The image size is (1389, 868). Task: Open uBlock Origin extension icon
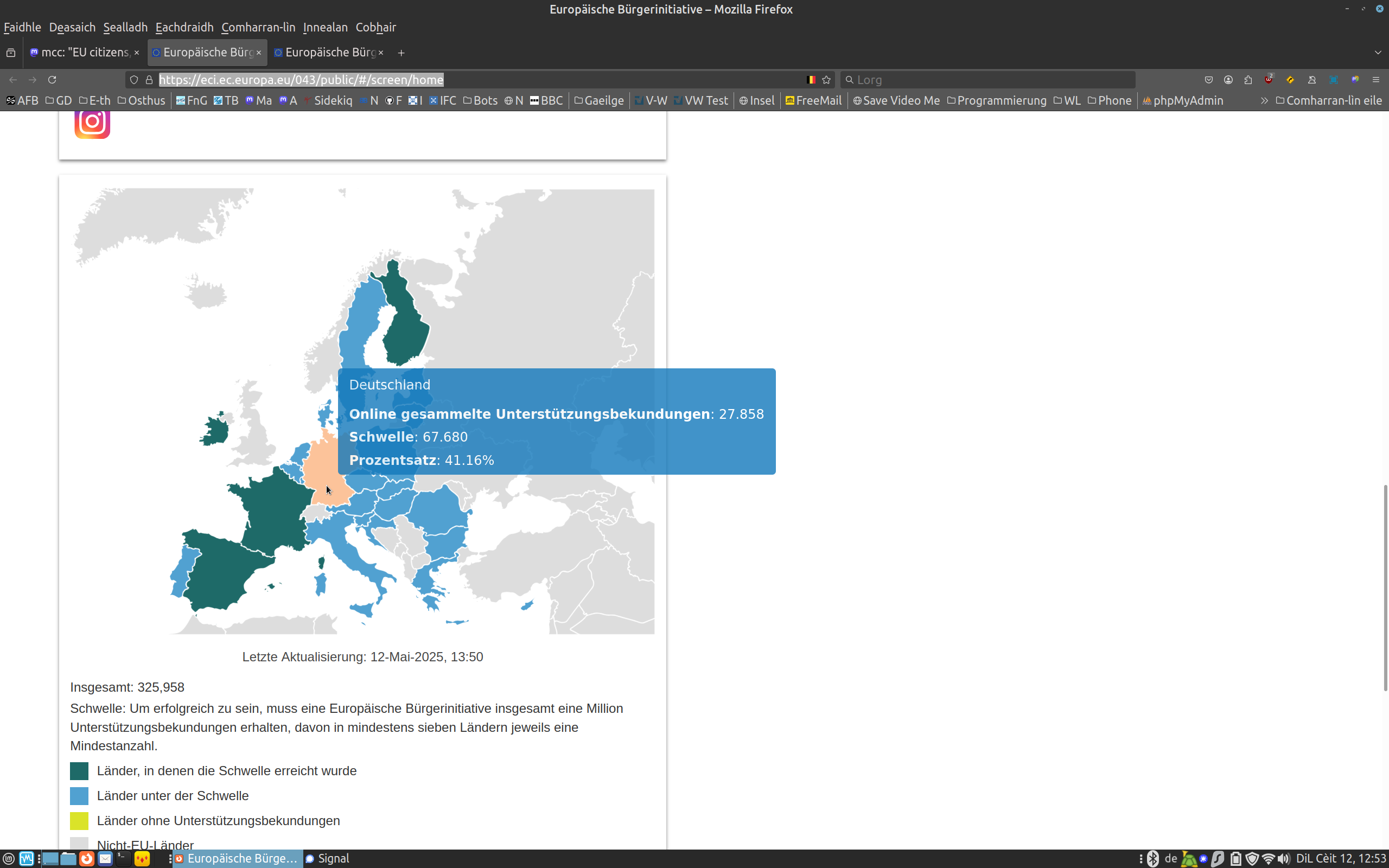pyautogui.click(x=1269, y=79)
